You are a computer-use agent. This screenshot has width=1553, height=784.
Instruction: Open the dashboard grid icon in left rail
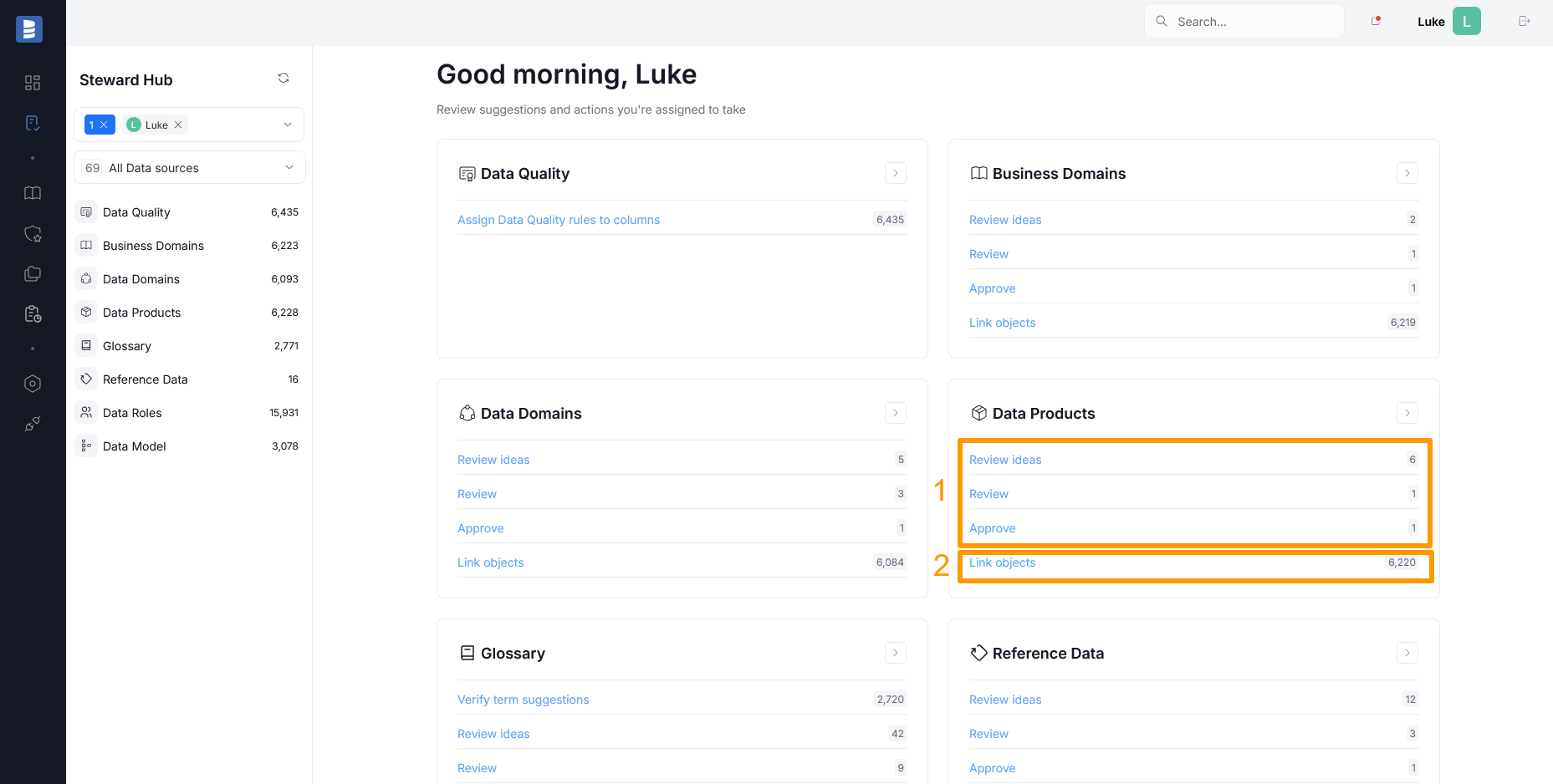click(x=33, y=83)
